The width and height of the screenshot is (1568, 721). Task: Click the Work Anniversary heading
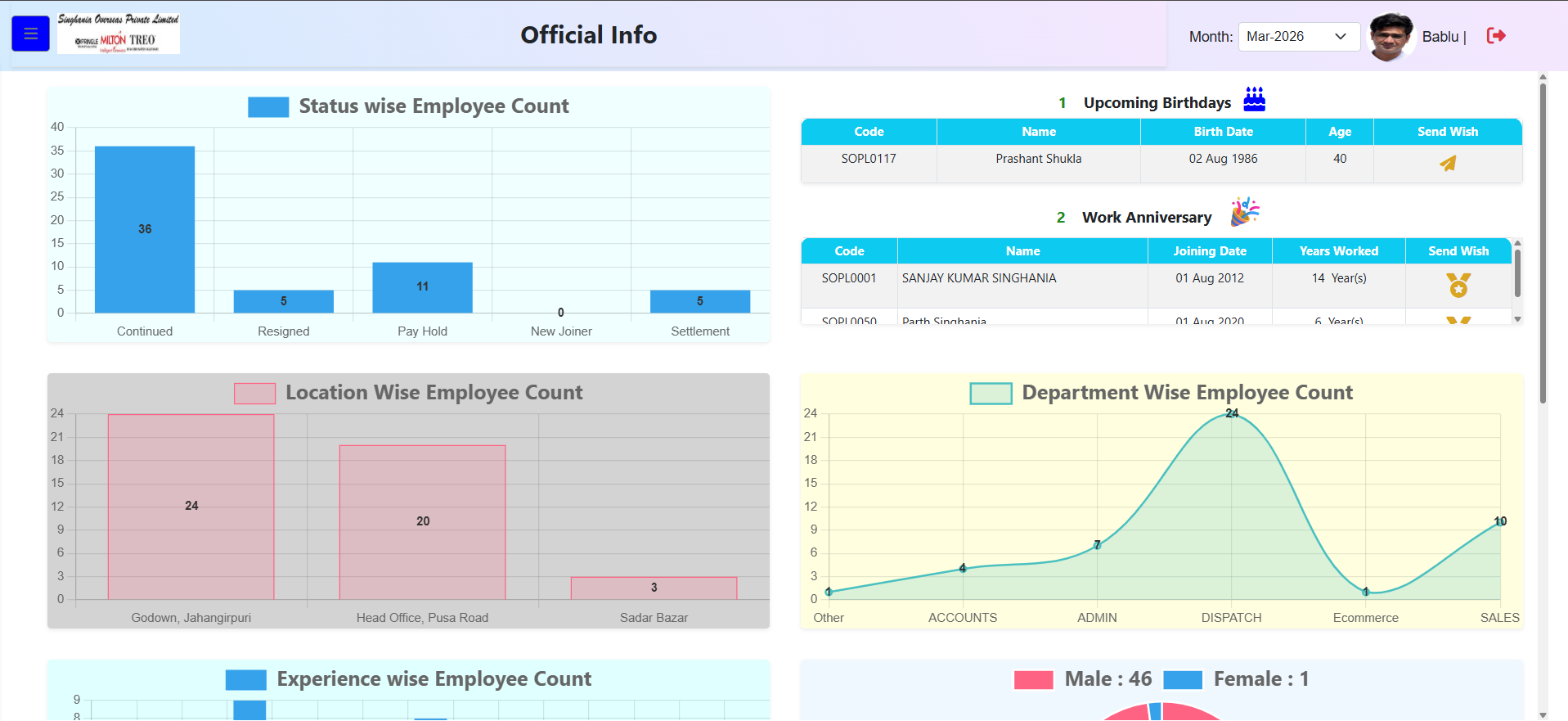[x=1147, y=218]
